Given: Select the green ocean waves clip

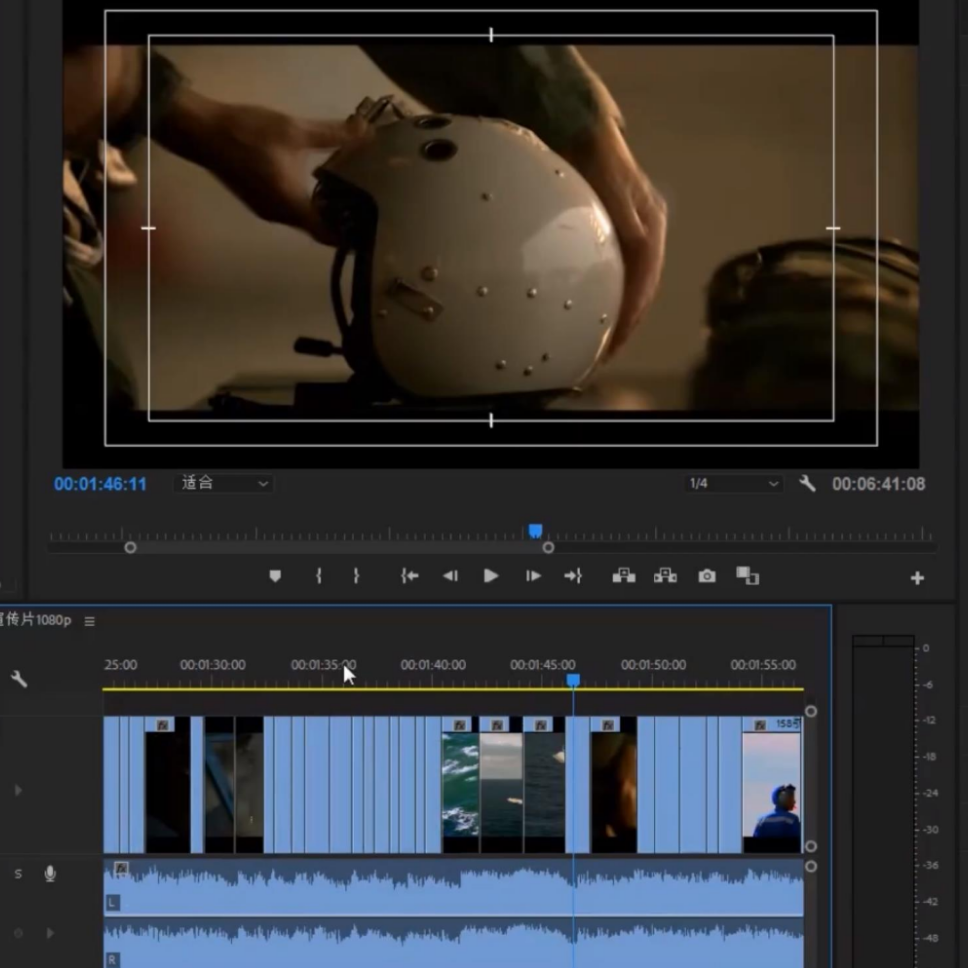Looking at the screenshot, I should click(x=461, y=785).
